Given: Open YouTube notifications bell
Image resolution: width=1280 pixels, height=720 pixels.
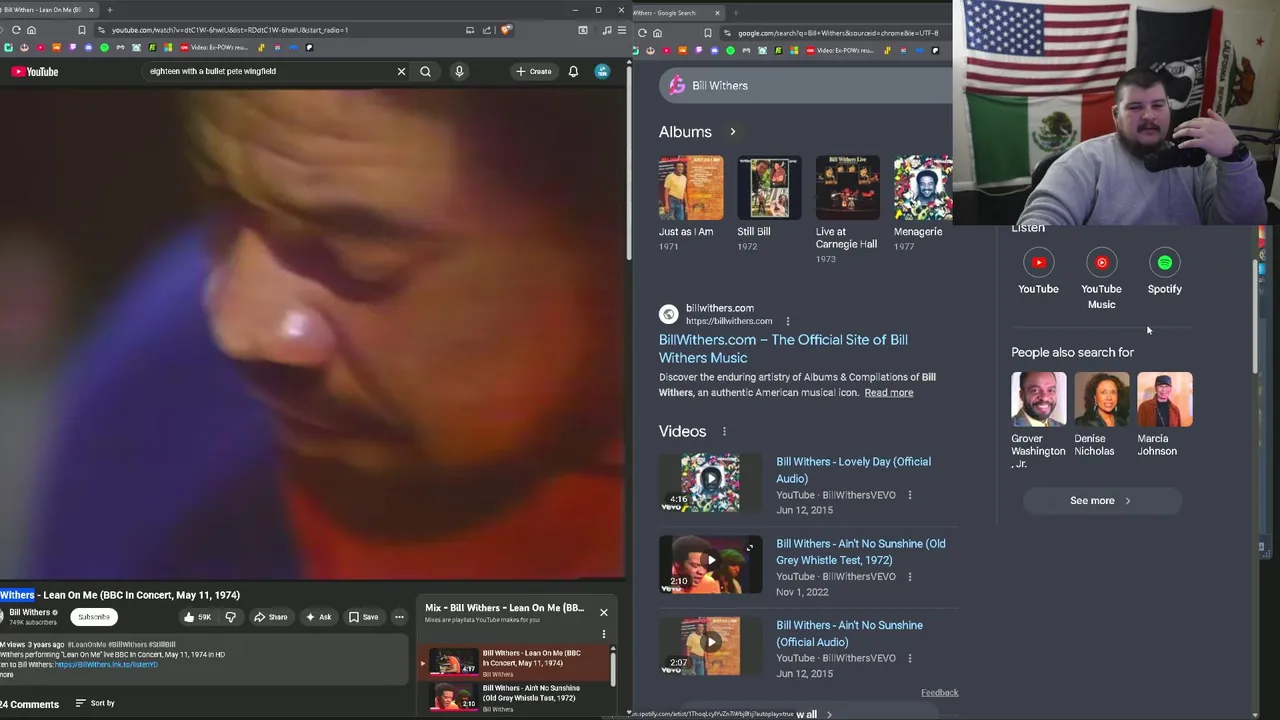Looking at the screenshot, I should click(x=573, y=71).
